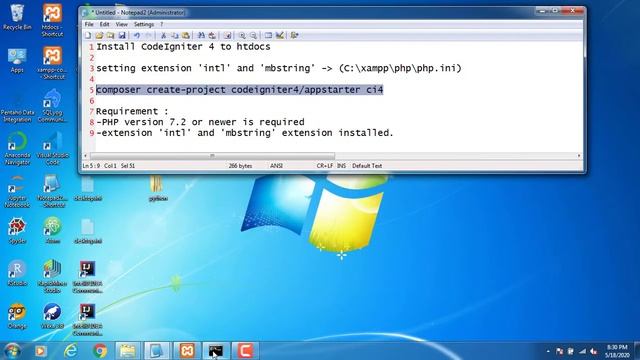Click the Windows Start button
This screenshot has height=360, width=640.
pyautogui.click(x=13, y=351)
